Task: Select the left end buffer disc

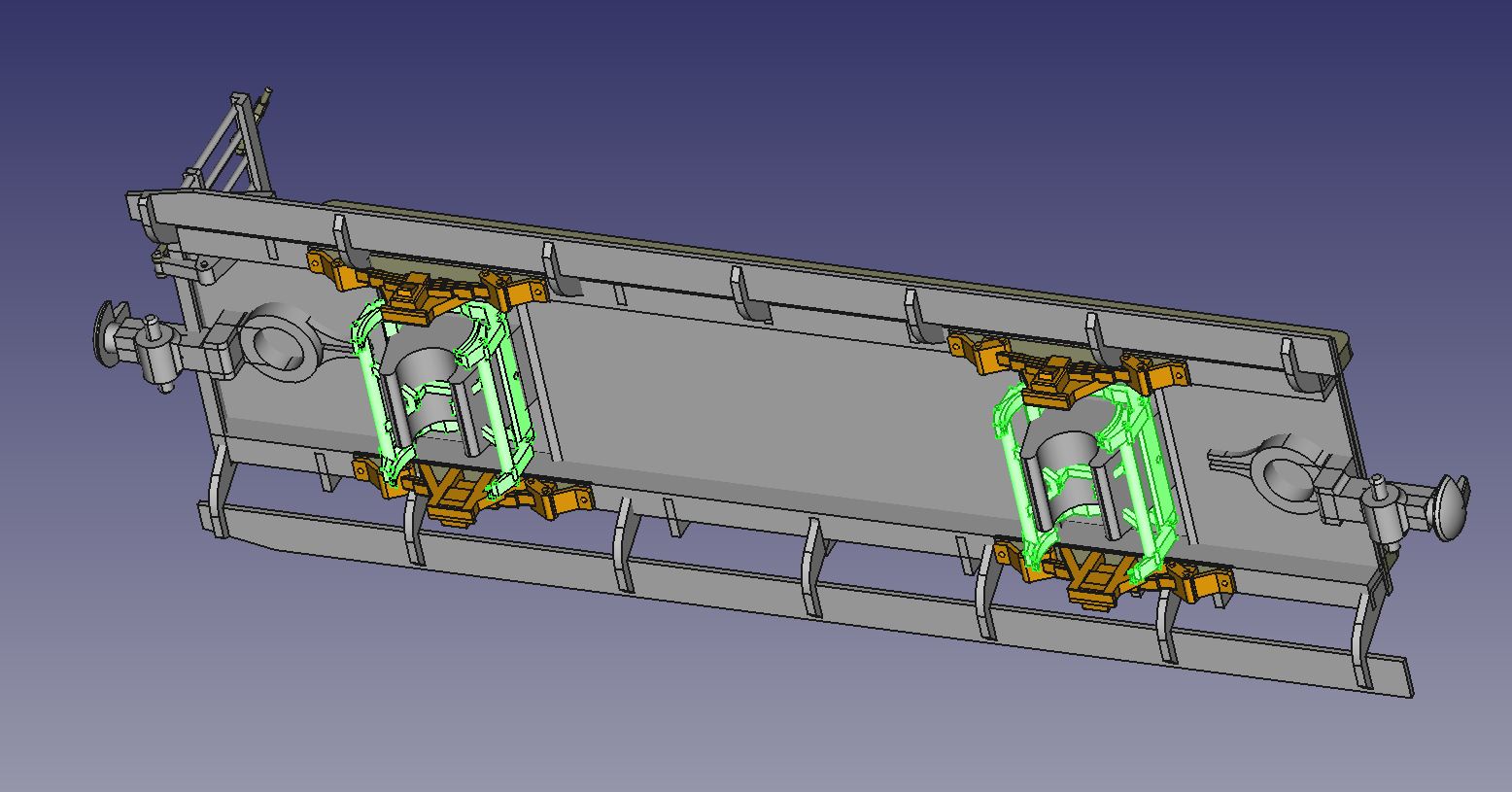Action: (106, 333)
